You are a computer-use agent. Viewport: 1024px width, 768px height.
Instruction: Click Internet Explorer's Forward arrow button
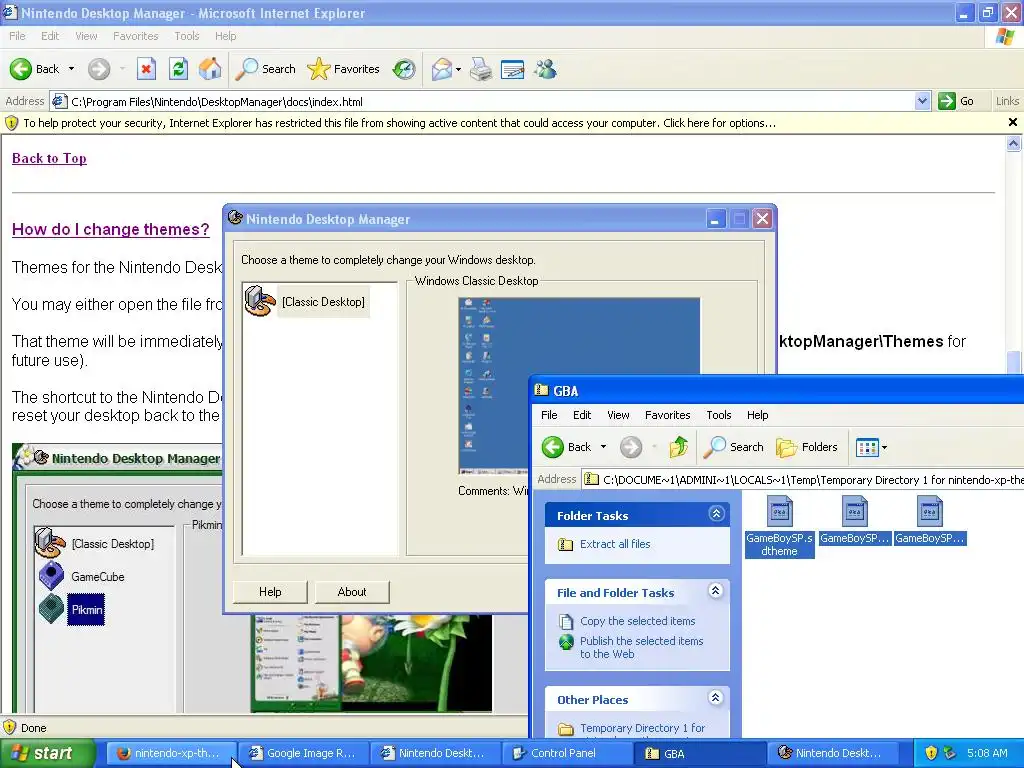click(99, 69)
